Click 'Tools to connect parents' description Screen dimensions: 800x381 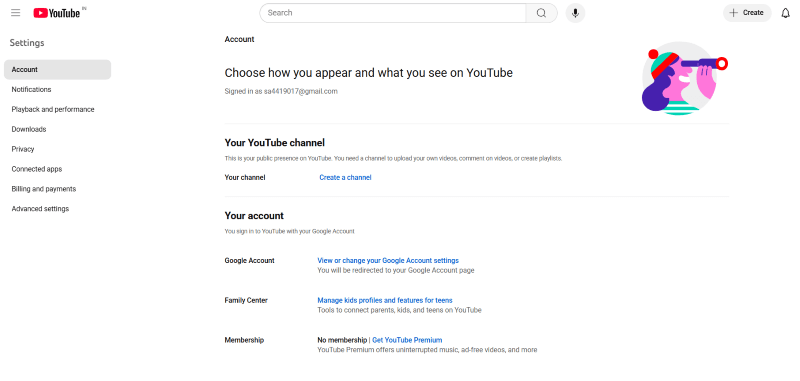point(399,310)
